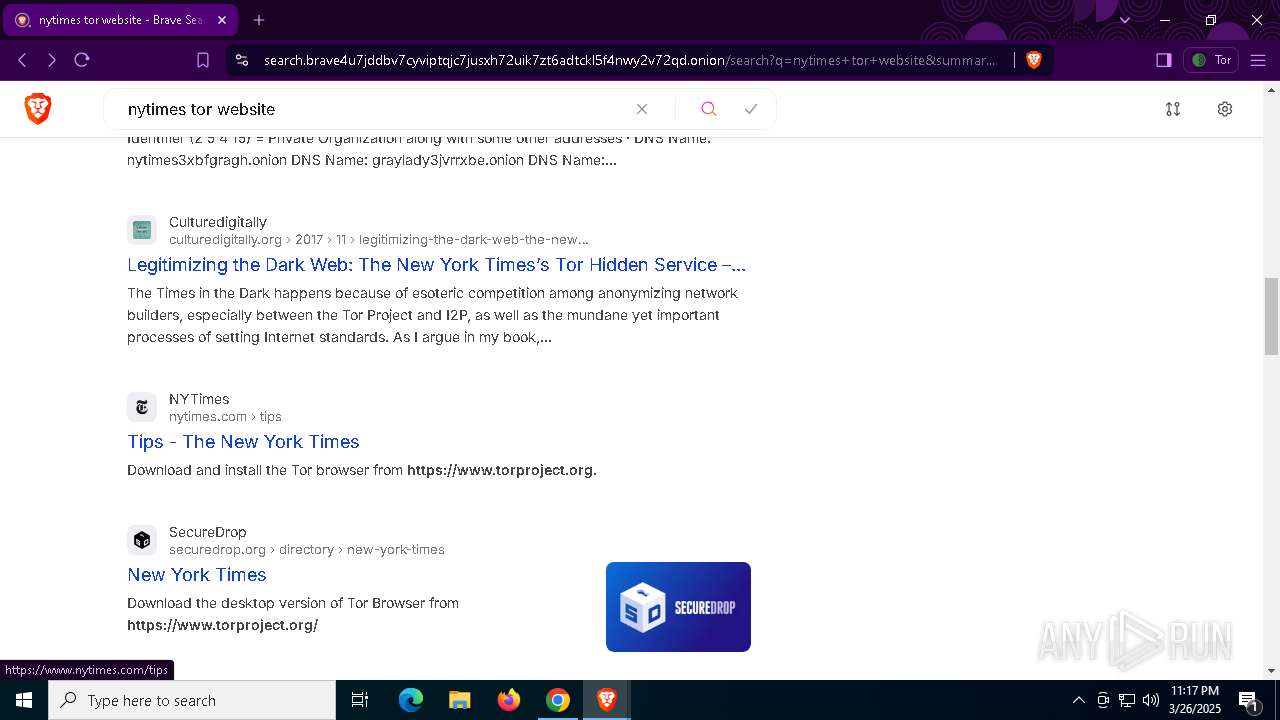Click the Brave lion logo on search page
This screenshot has height=720, width=1280.
(38, 109)
